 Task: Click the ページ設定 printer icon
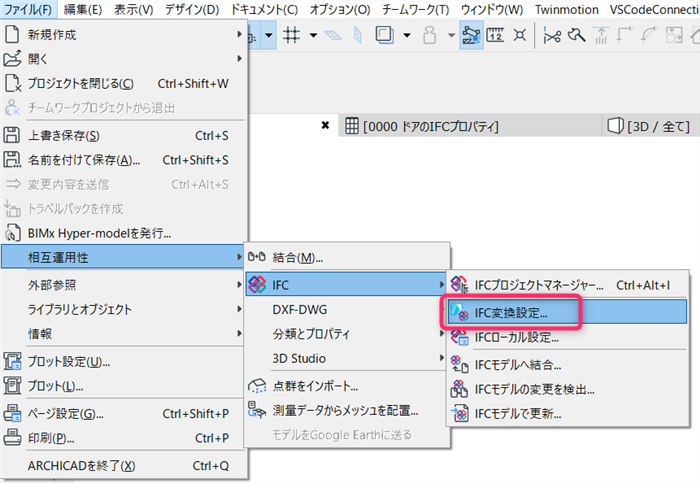coord(12,413)
